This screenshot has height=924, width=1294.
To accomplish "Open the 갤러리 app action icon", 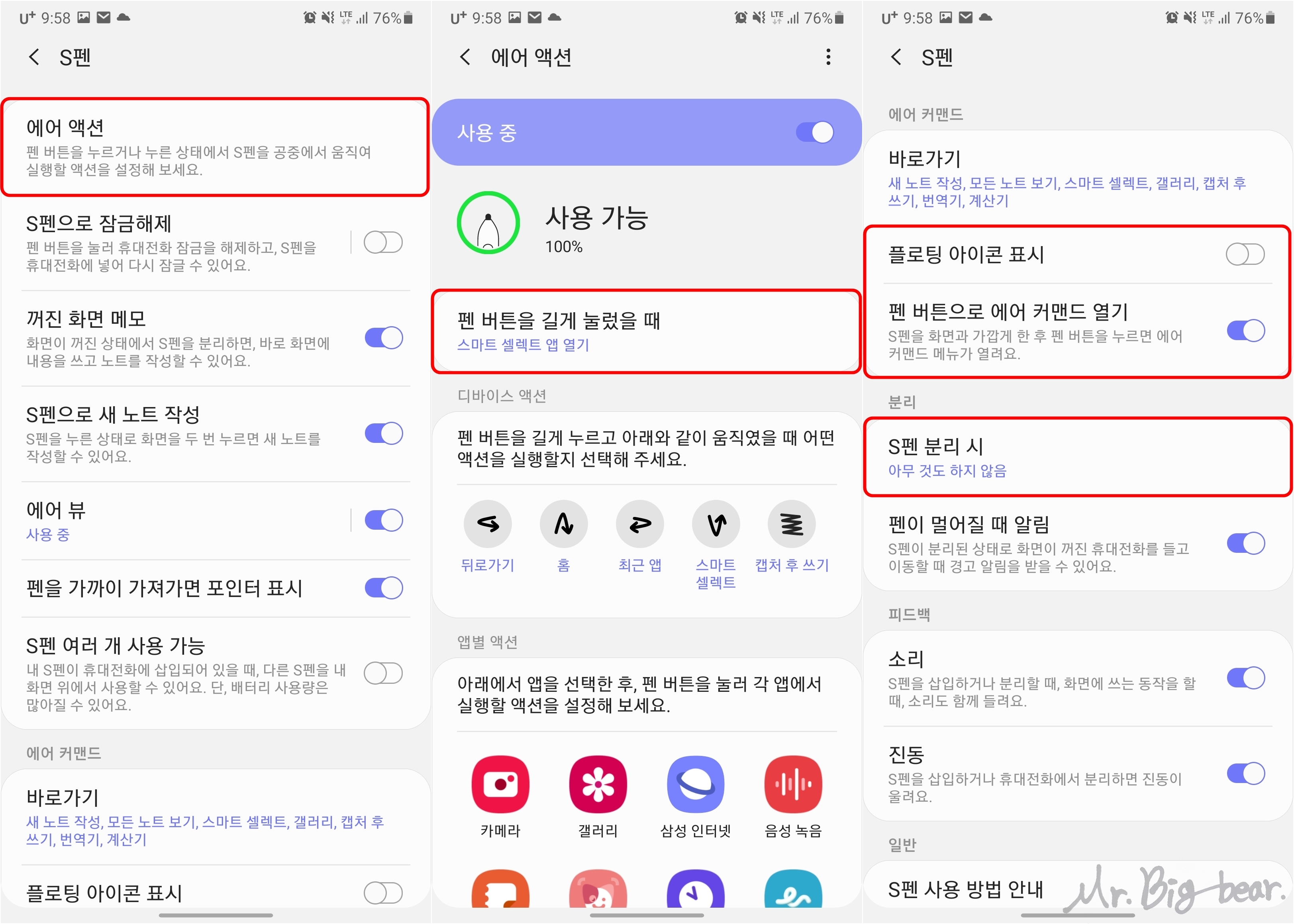I will coord(598,784).
